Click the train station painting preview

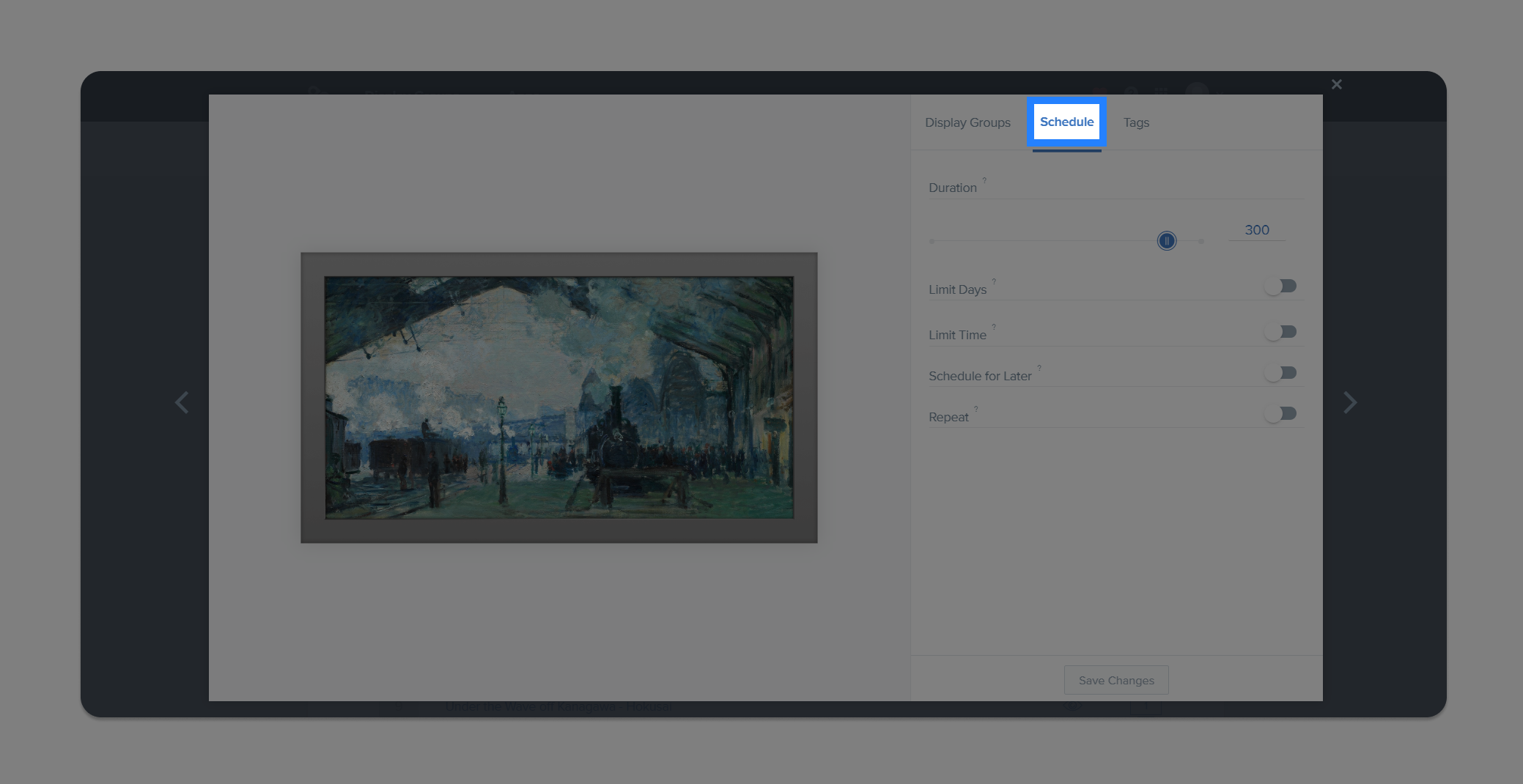[559, 398]
